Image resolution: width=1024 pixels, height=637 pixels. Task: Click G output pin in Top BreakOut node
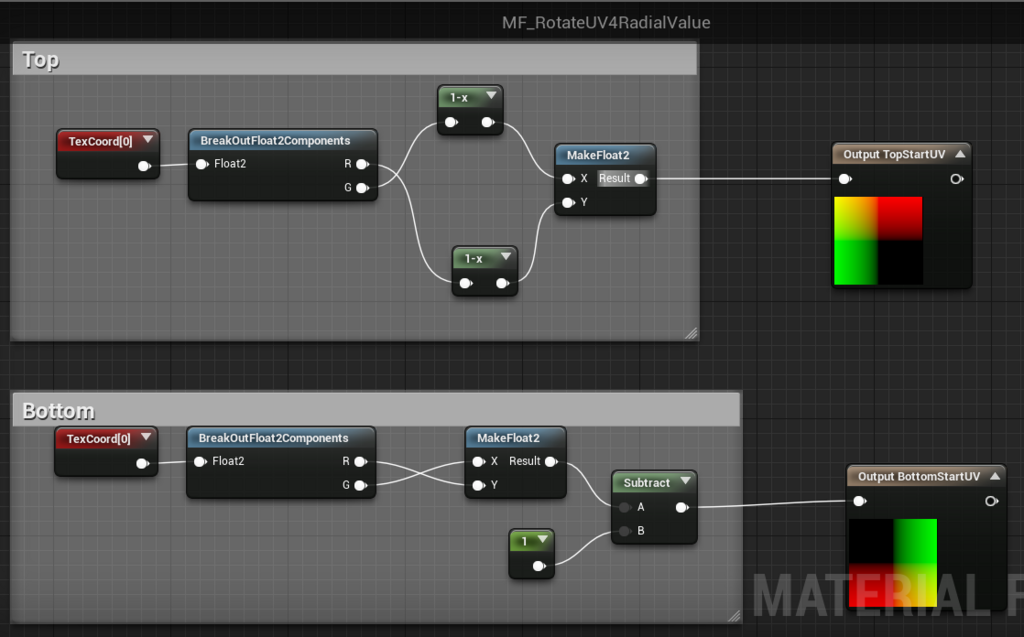point(362,188)
